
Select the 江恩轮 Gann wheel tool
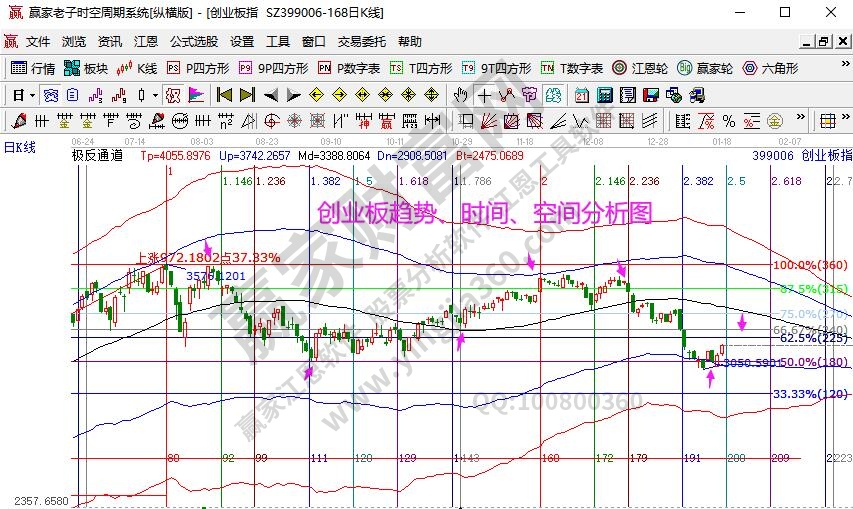[x=640, y=69]
